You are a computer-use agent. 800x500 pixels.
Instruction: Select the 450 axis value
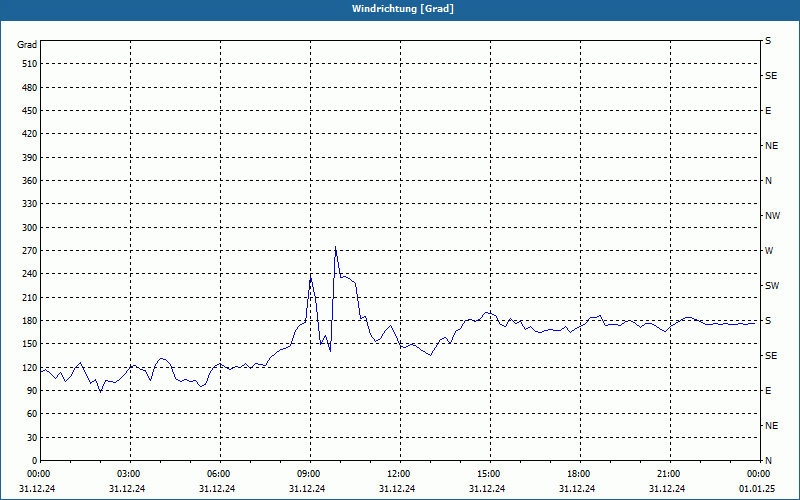pyautogui.click(x=30, y=111)
